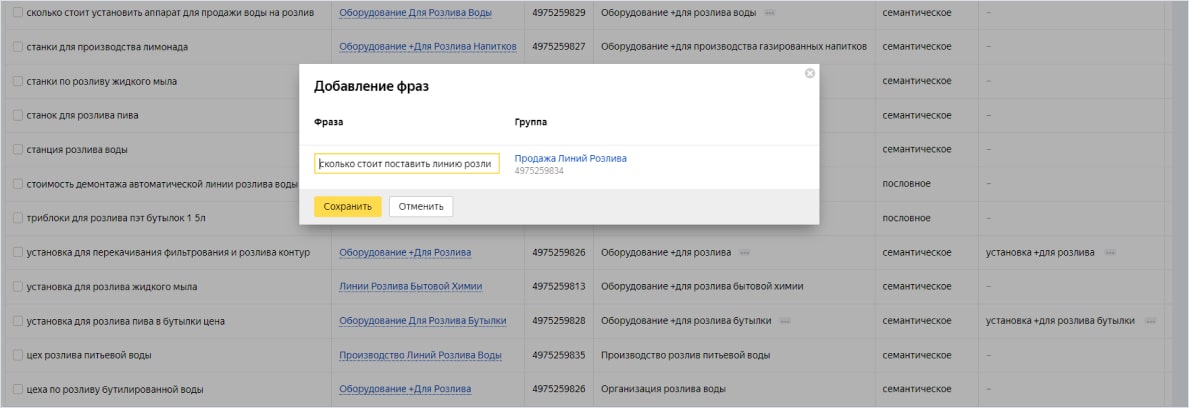The image size is (1189, 408).
Task: Click group ID 4975259827
Action: 559,47
